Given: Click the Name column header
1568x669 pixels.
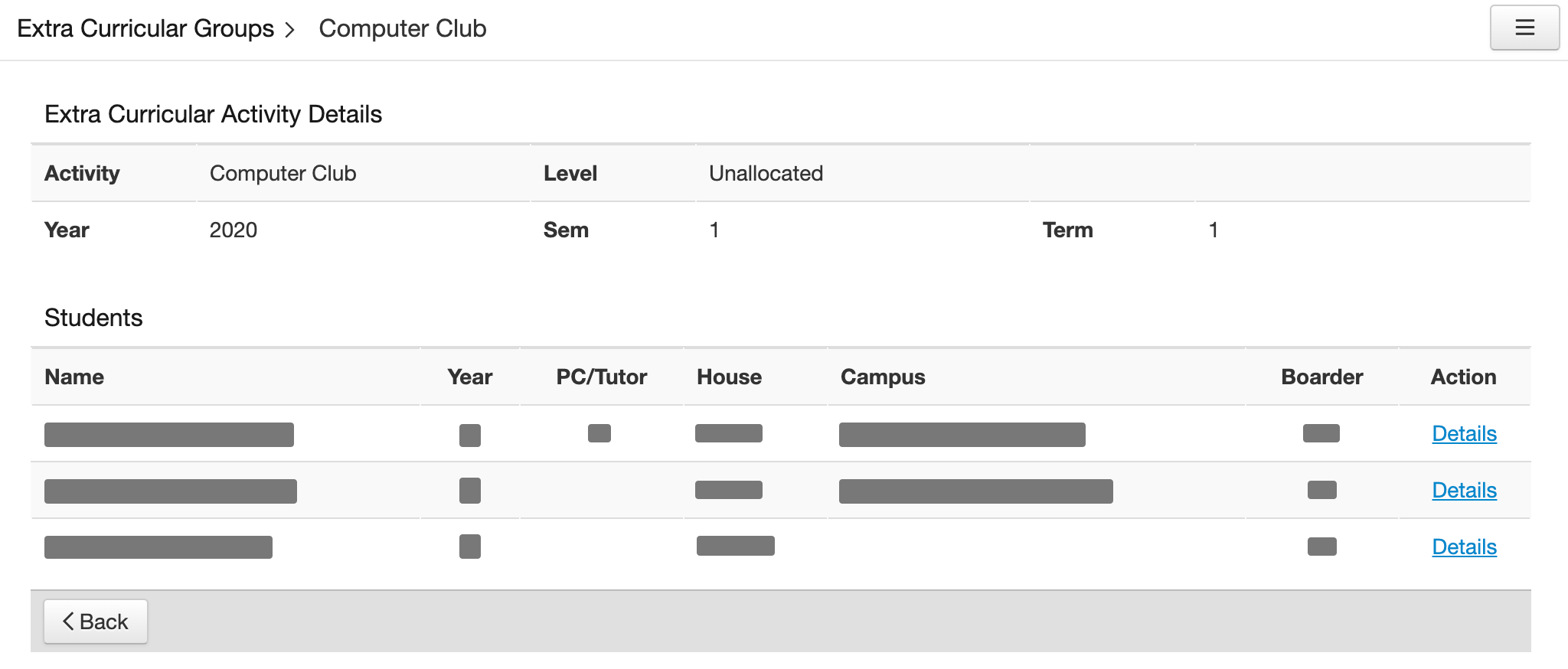Looking at the screenshot, I should [x=74, y=377].
